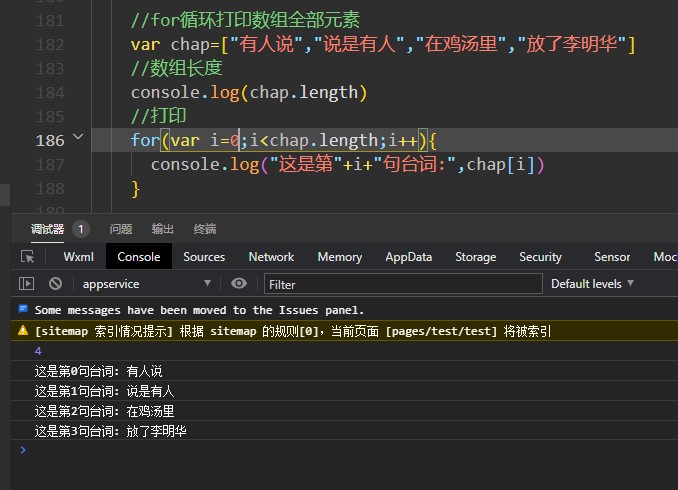Click line number 186 in the gutter
This screenshot has width=678, height=490.
(50, 140)
